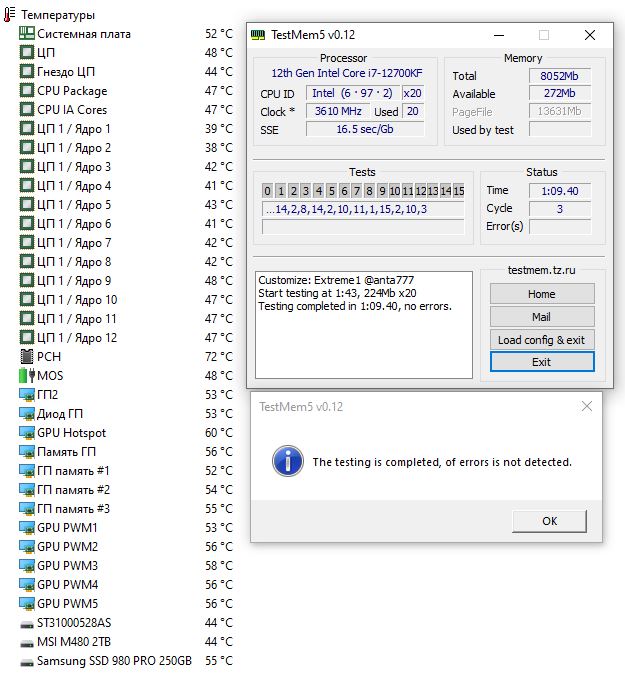The height and width of the screenshot is (677, 625).
Task: Click the monitor icon for Диод ГП
Action: point(27,414)
